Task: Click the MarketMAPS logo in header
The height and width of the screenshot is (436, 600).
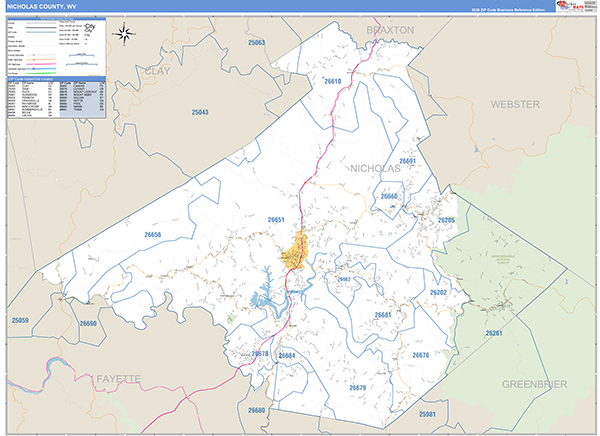Action: coord(570,6)
